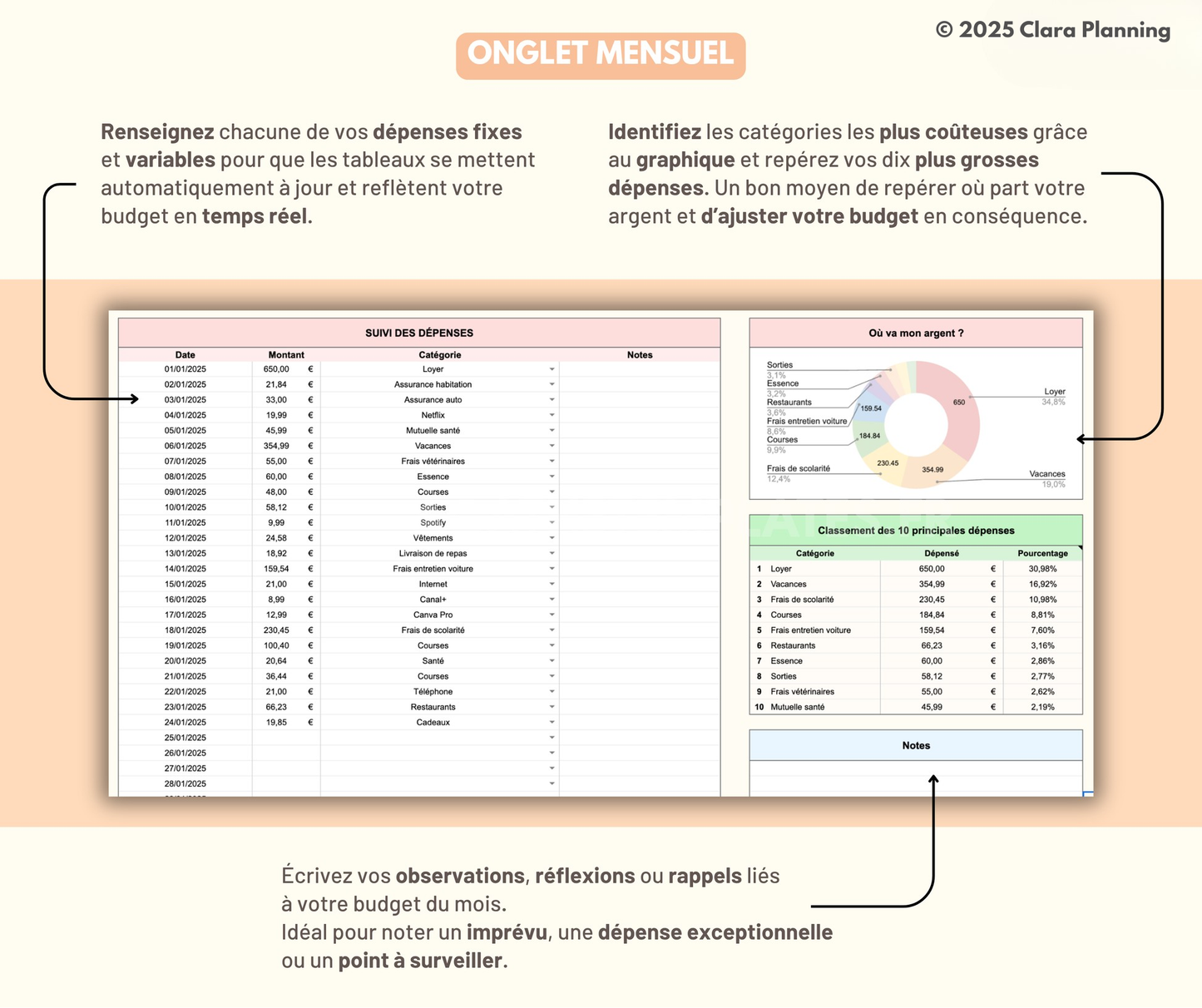Select the SUIVI DES DÉPENSES table header

[418, 332]
